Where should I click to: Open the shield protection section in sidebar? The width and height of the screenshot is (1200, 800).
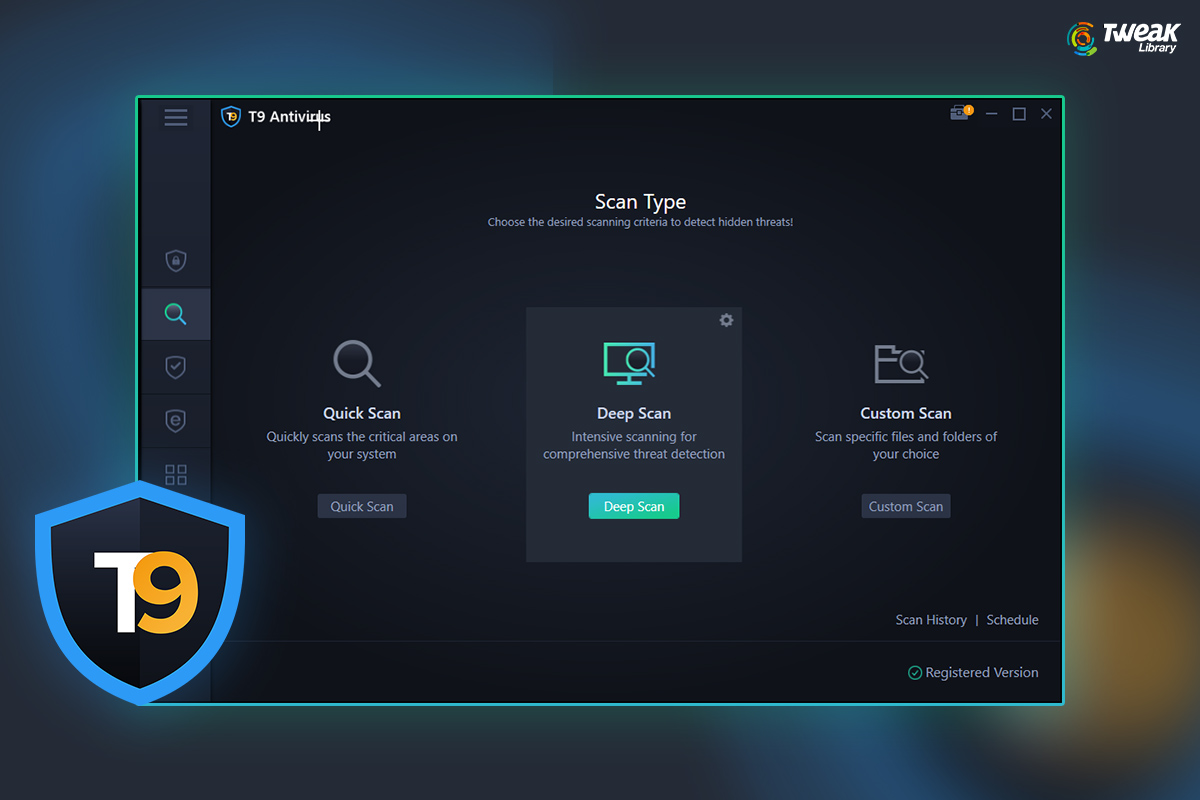coord(176,260)
